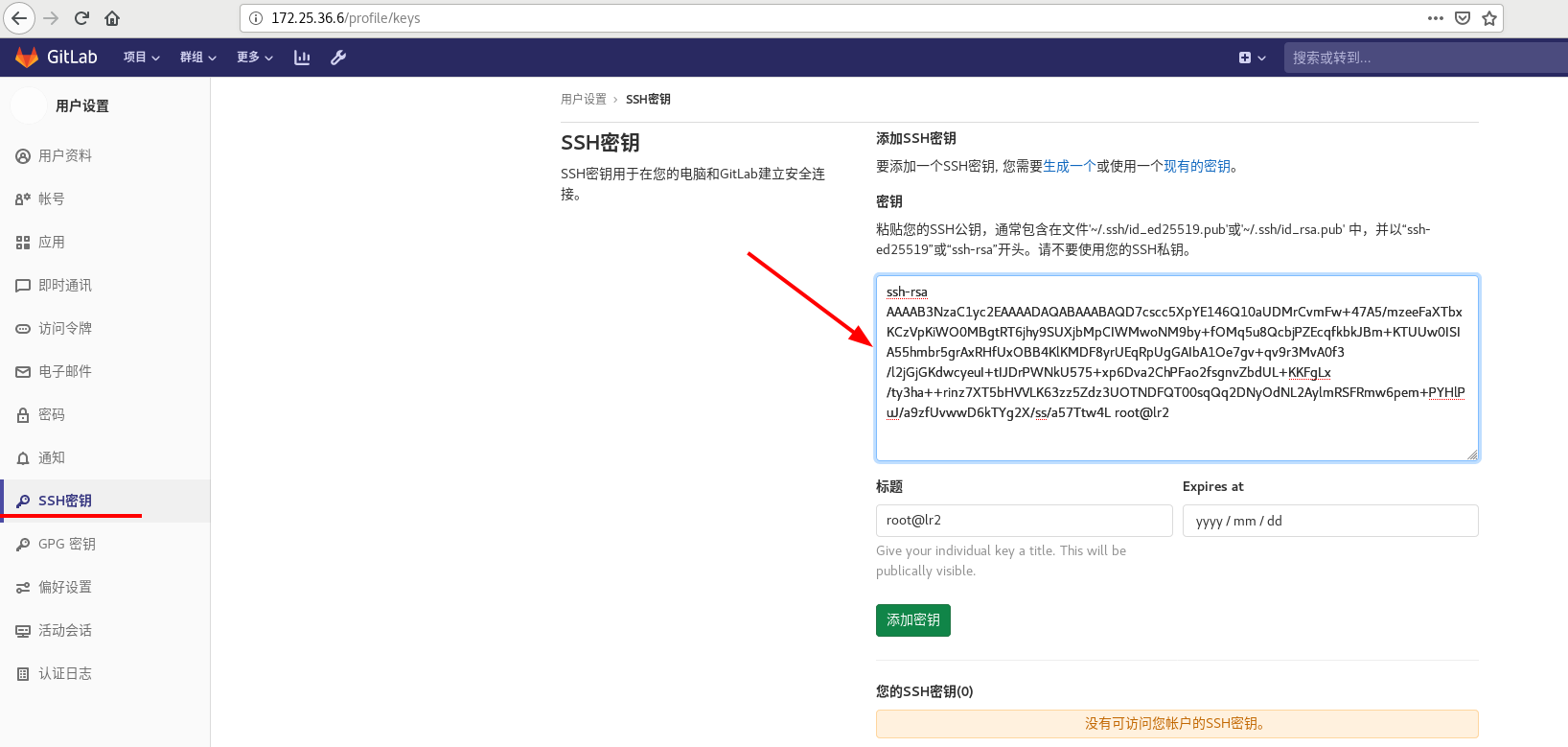Click the user avatar in the sidebar
The width and height of the screenshot is (1568, 747).
click(x=28, y=105)
